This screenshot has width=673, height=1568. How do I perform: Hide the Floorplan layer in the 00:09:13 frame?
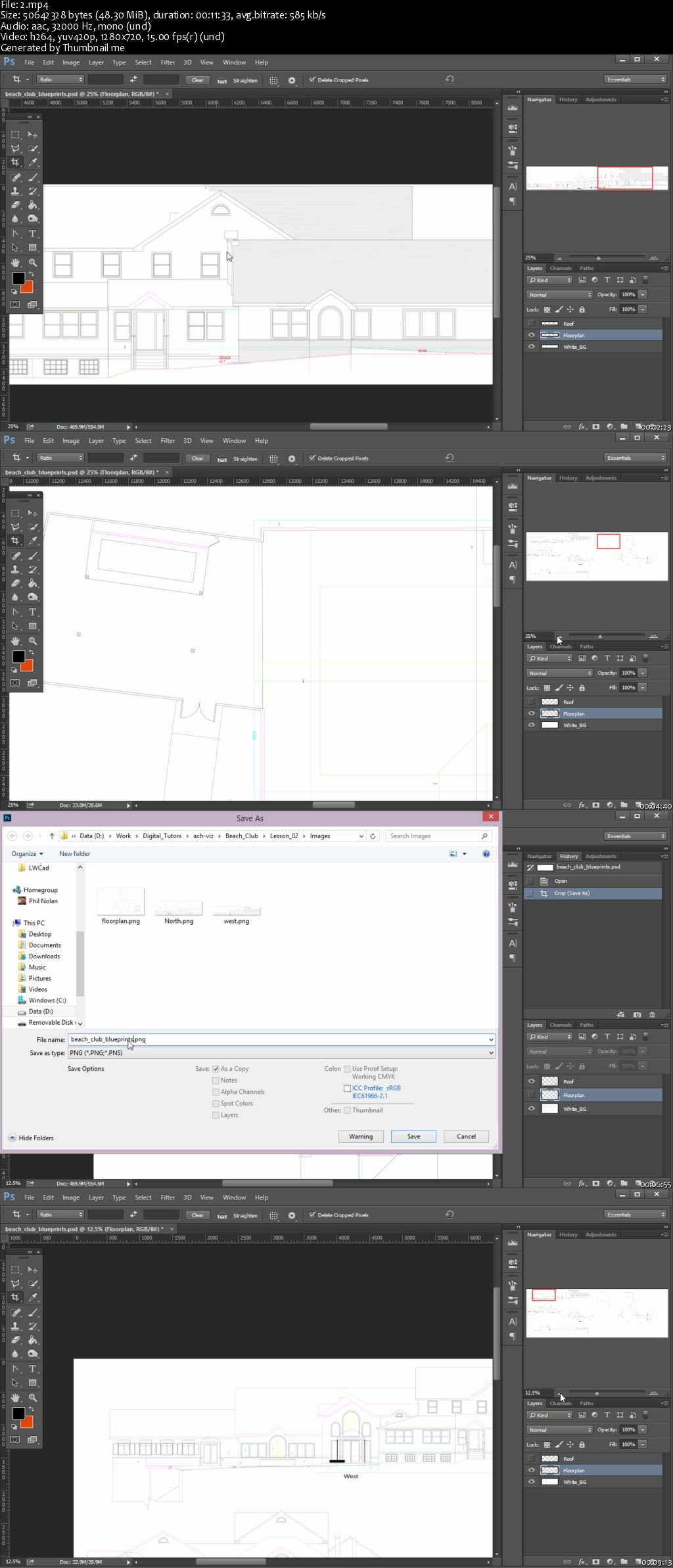[x=531, y=1470]
